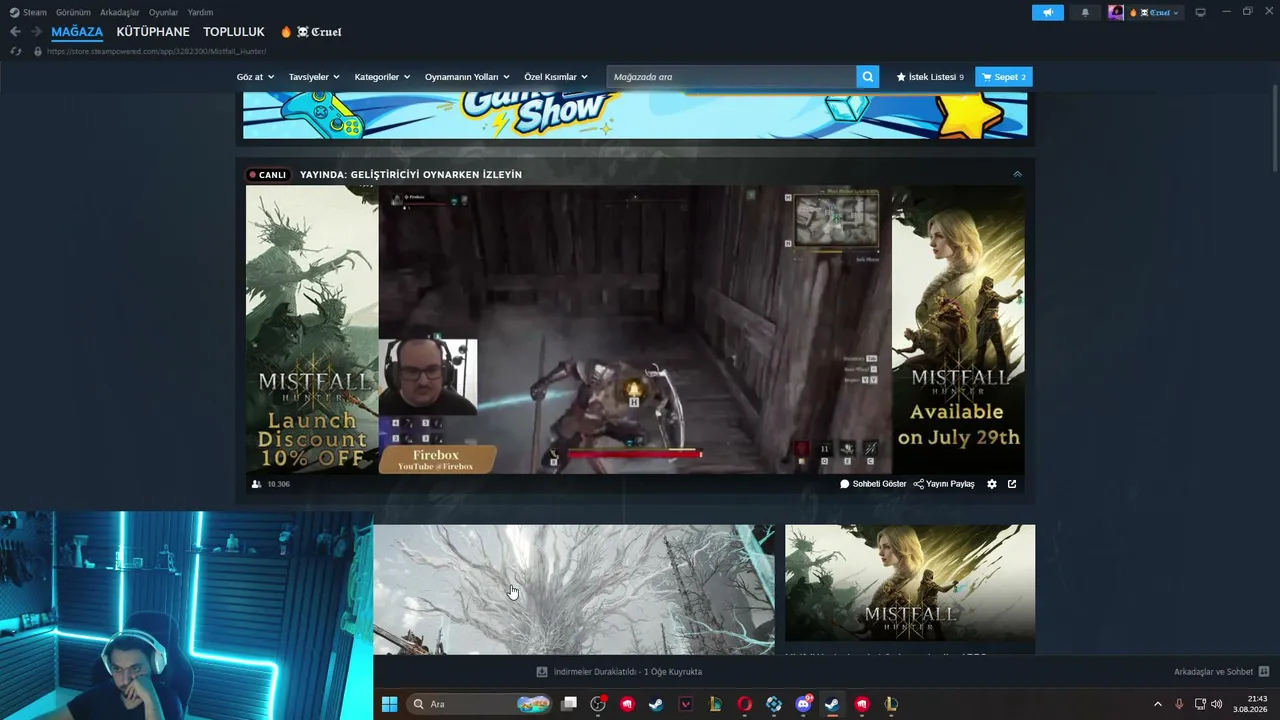Screen dimensions: 1280x720
Task: Open İstek Listesi wishlist
Action: tap(930, 77)
